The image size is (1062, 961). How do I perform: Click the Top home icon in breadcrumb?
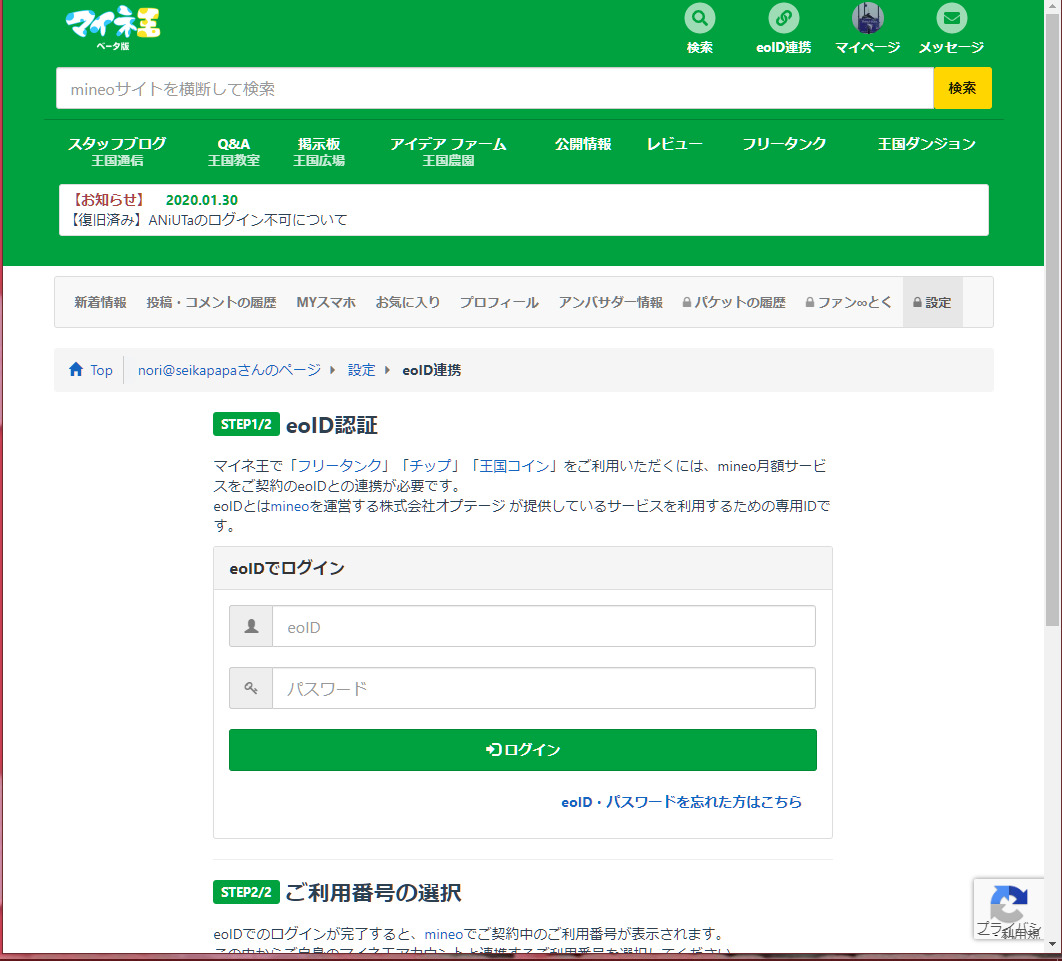pyautogui.click(x=76, y=370)
